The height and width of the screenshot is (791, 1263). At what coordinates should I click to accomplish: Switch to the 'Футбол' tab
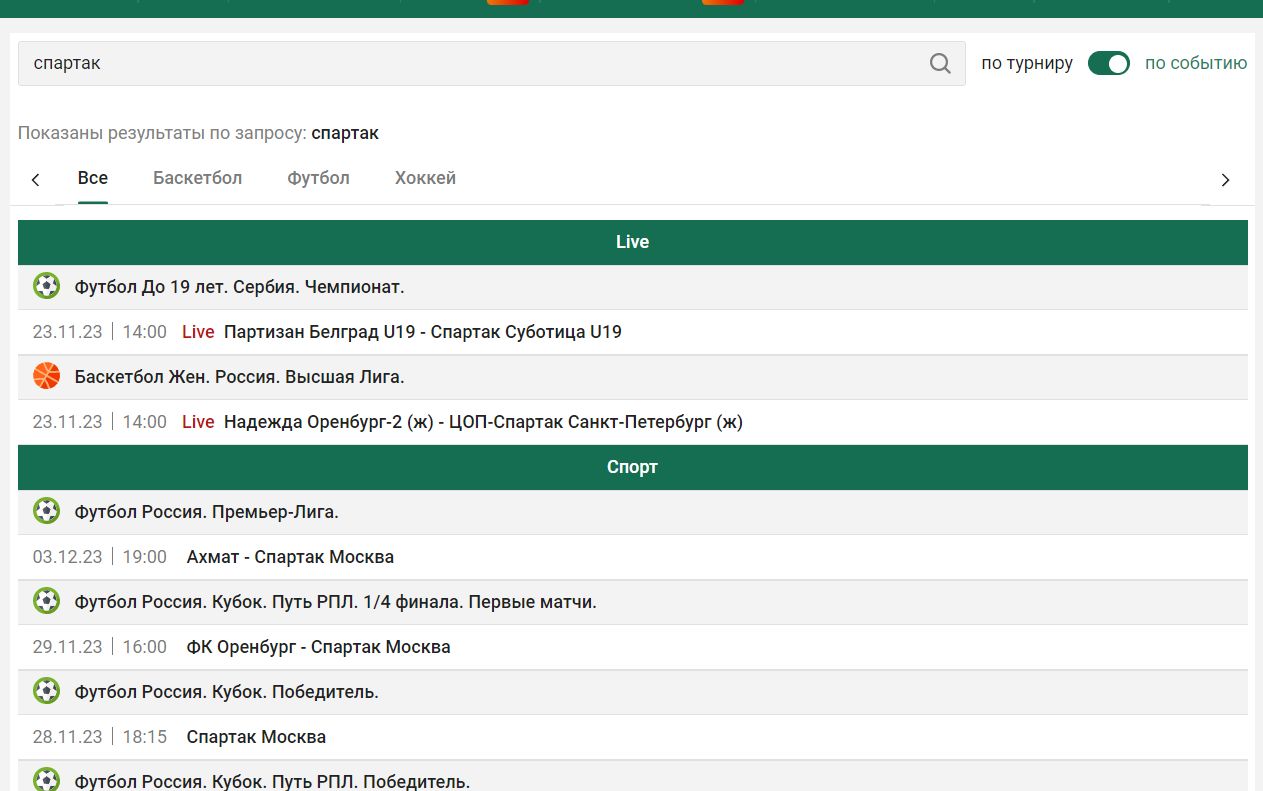[319, 178]
